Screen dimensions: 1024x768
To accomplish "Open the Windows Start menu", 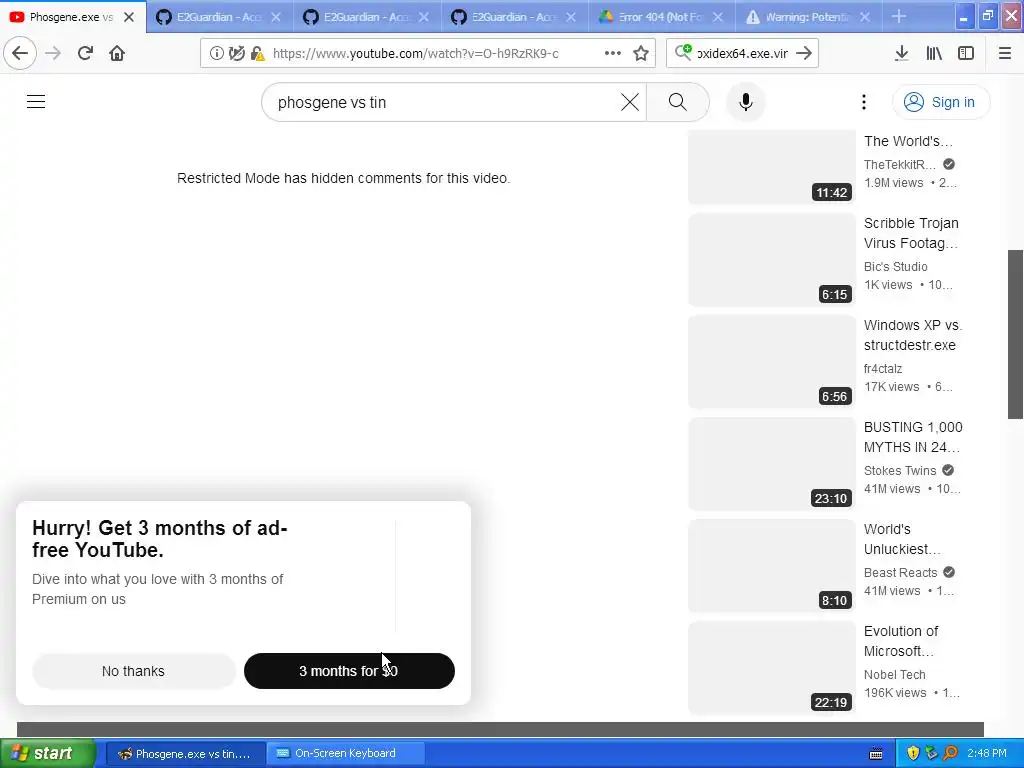I will pos(48,753).
